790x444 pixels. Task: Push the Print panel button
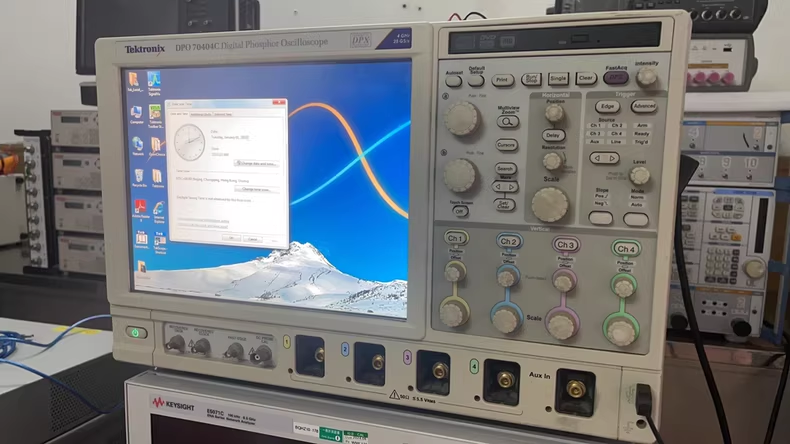coord(502,80)
